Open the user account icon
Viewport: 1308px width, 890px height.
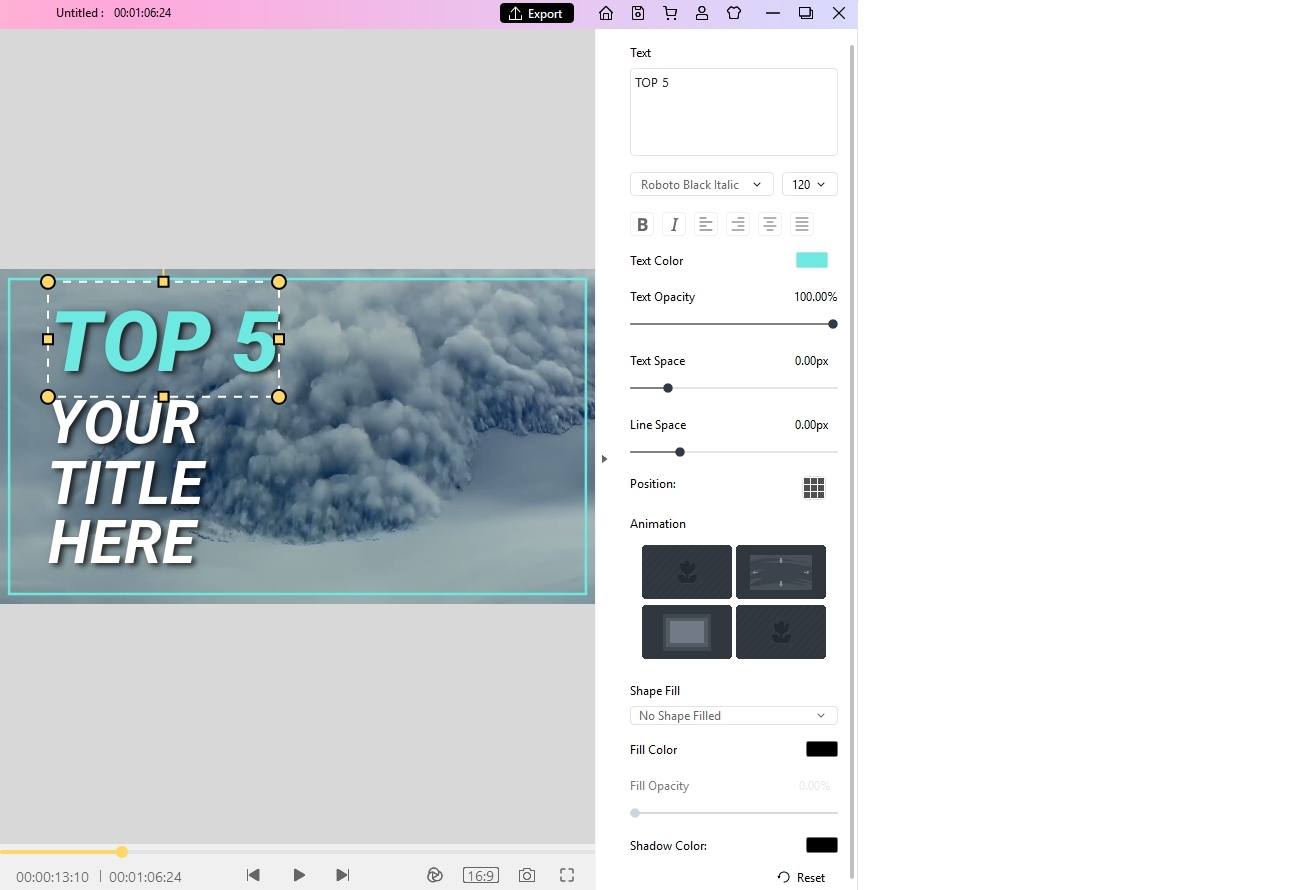(702, 13)
